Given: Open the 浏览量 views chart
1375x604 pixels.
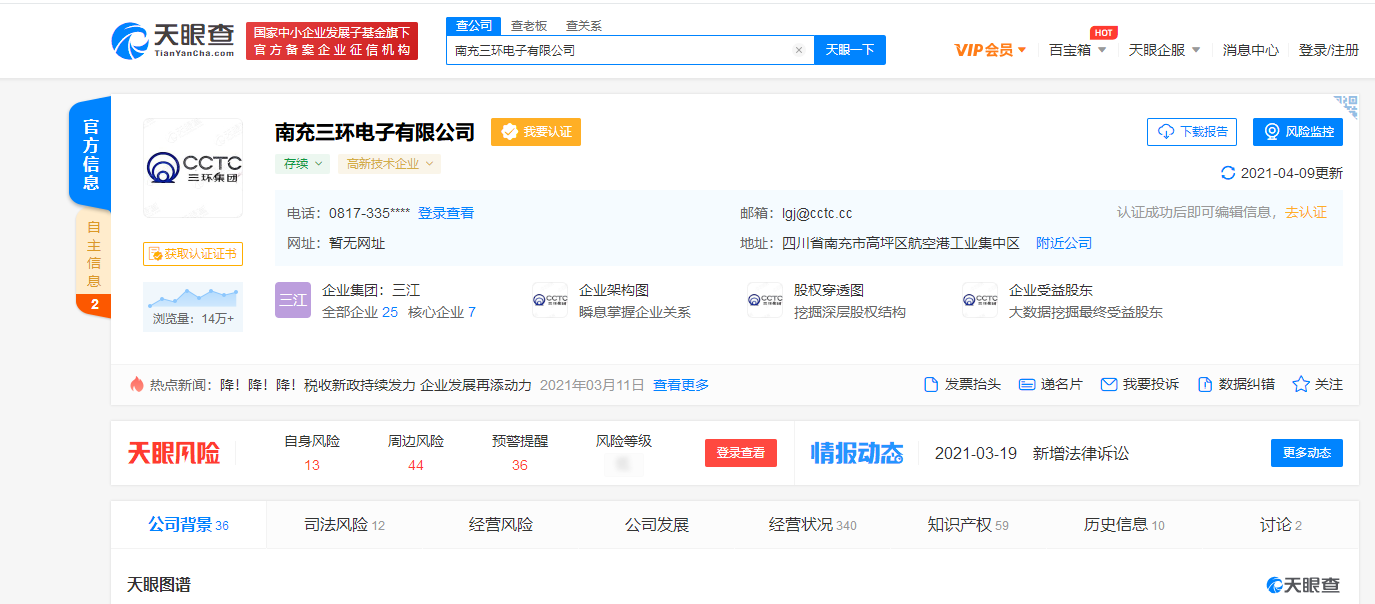Looking at the screenshot, I should coord(193,307).
